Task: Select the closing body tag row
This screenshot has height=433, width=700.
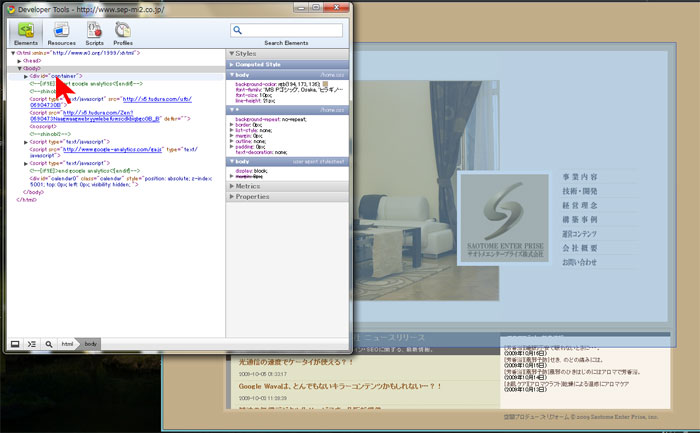Action: (33, 192)
